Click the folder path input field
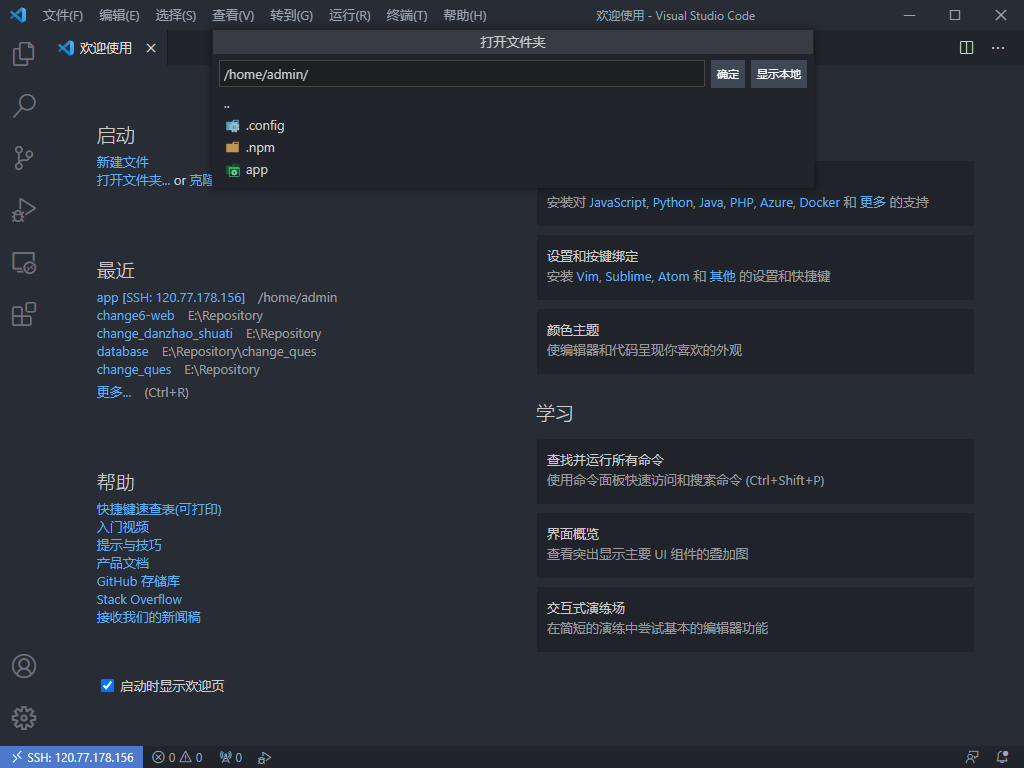The width and height of the screenshot is (1024, 768). tap(462, 74)
